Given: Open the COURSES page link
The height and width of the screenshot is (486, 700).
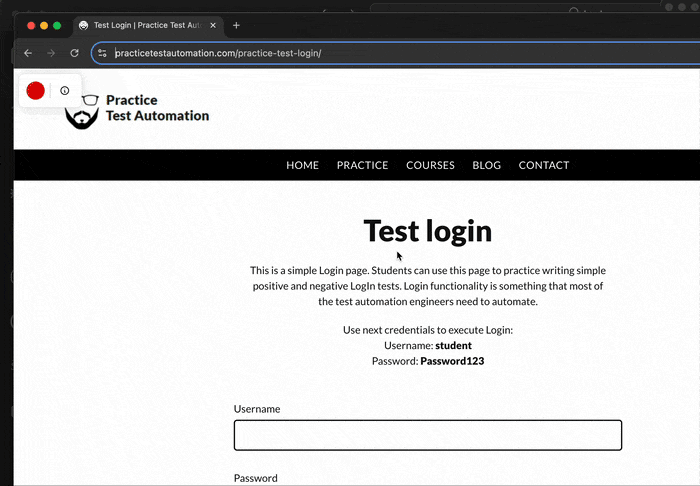Looking at the screenshot, I should click(x=430, y=165).
